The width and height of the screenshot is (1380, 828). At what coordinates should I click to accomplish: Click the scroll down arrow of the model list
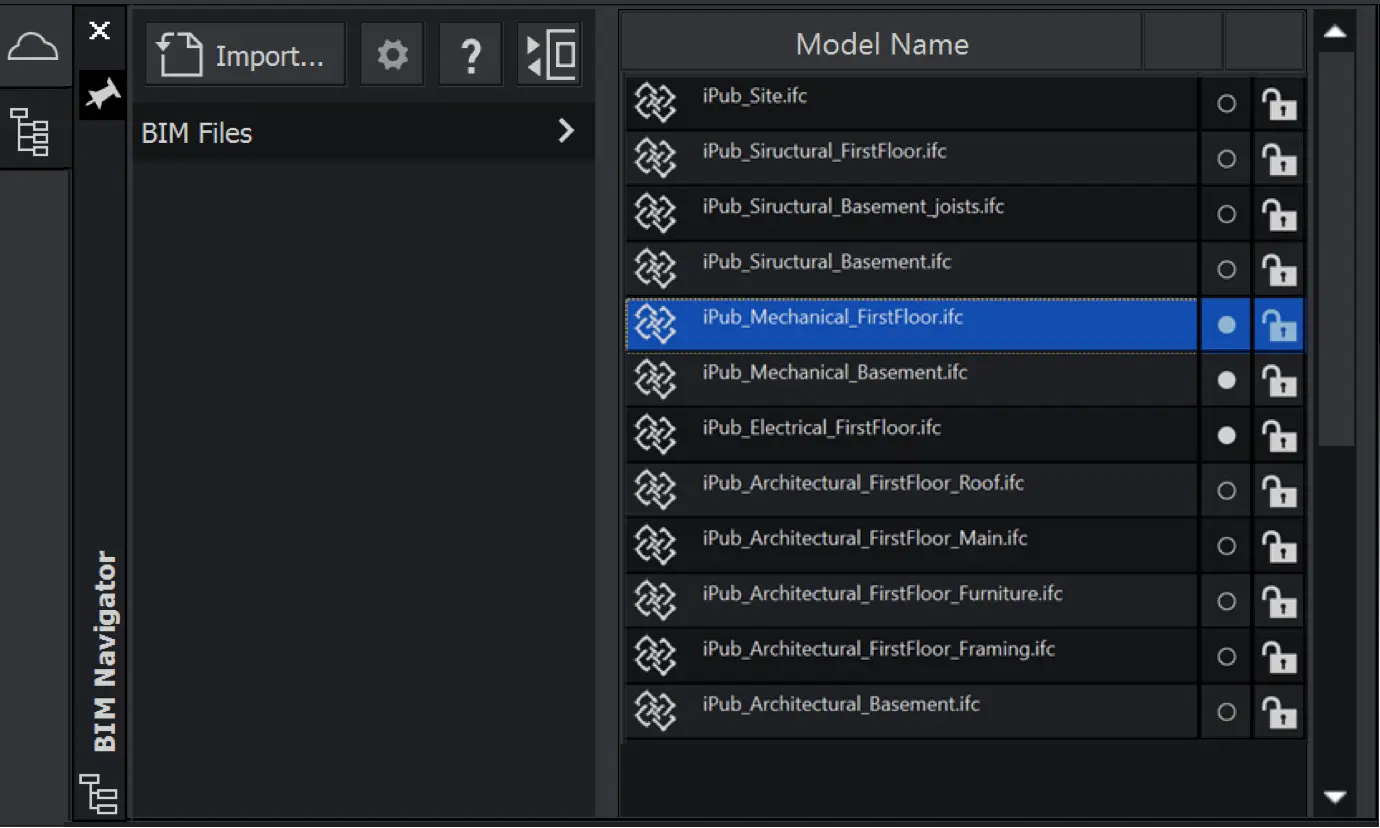(x=1335, y=797)
